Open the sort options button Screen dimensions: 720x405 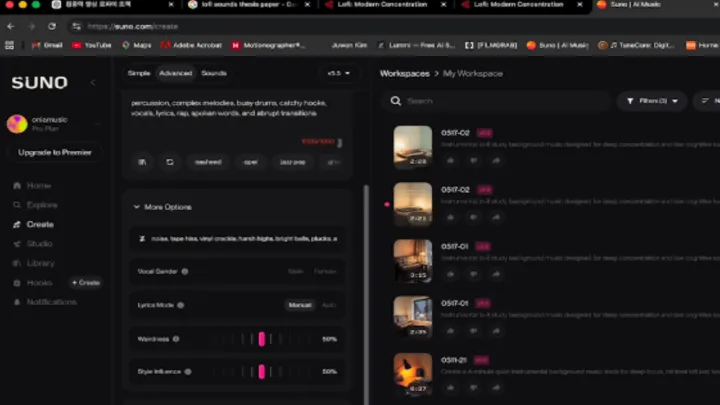tap(707, 101)
